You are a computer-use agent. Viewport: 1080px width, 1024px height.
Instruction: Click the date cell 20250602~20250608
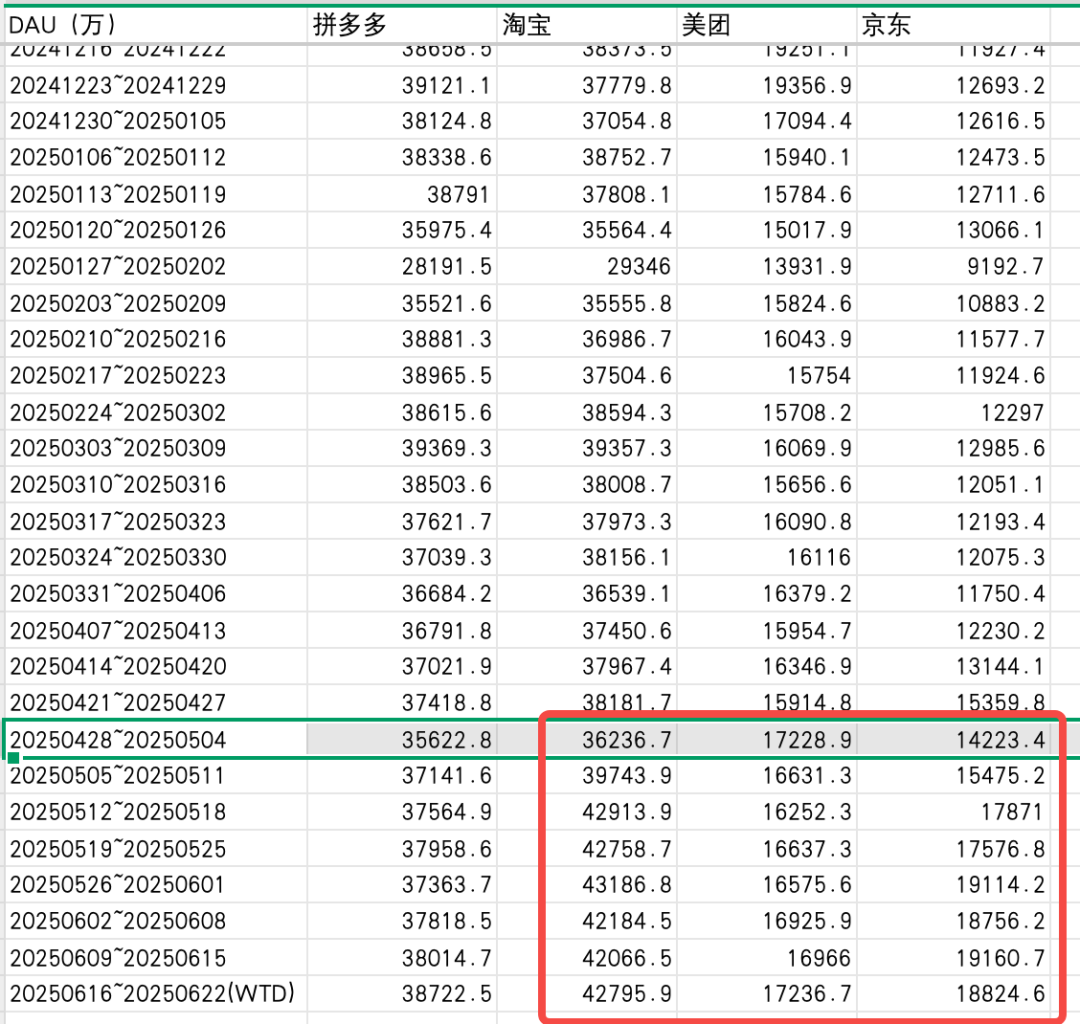(156, 921)
